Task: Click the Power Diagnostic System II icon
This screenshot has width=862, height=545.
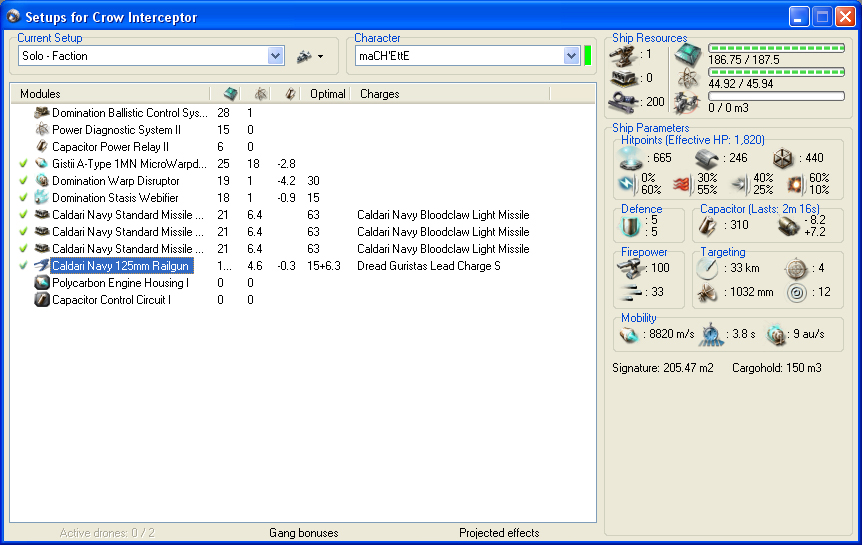Action: click(42, 130)
